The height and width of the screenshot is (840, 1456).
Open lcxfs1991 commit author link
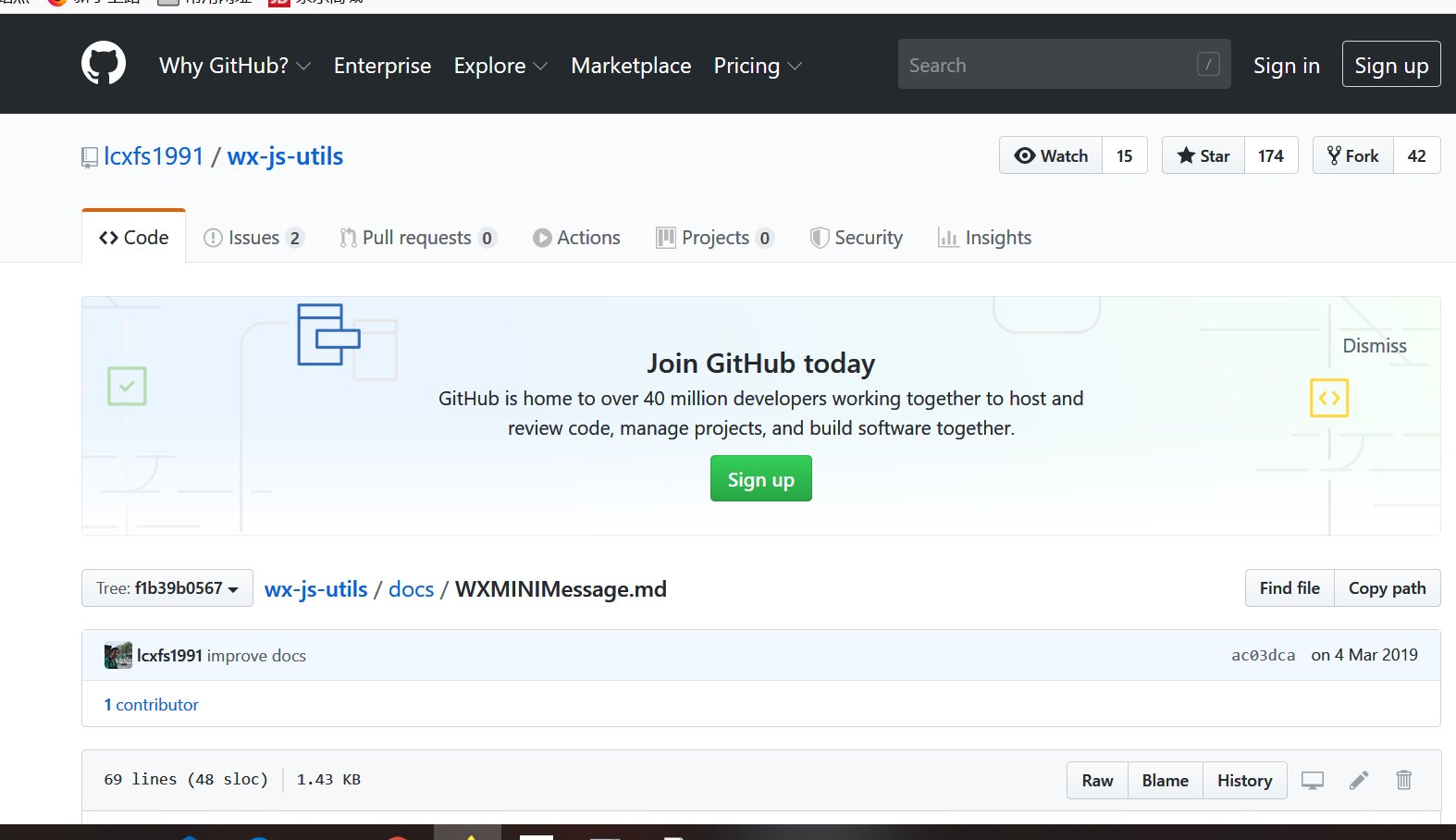169,655
